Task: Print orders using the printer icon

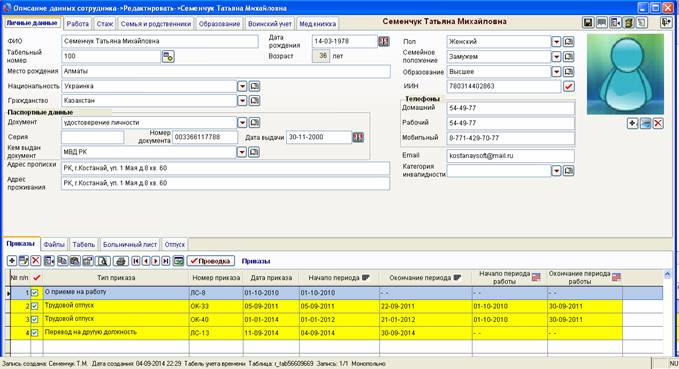Action: point(121,261)
